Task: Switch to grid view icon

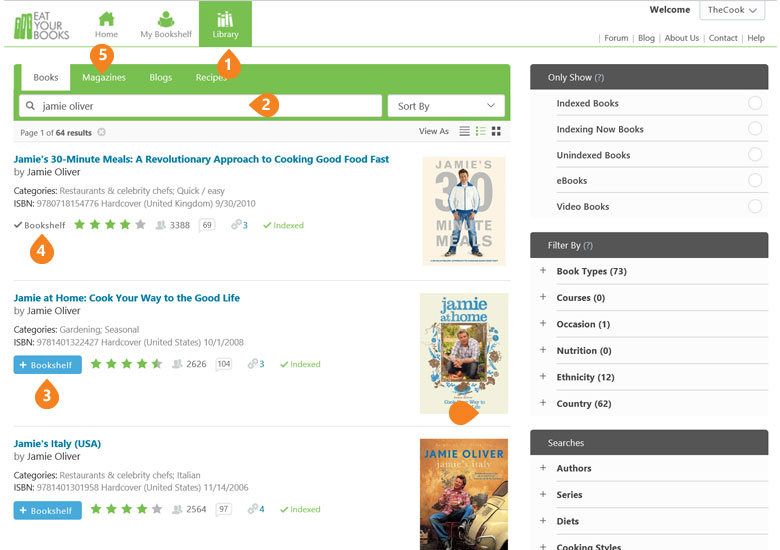Action: [496, 131]
